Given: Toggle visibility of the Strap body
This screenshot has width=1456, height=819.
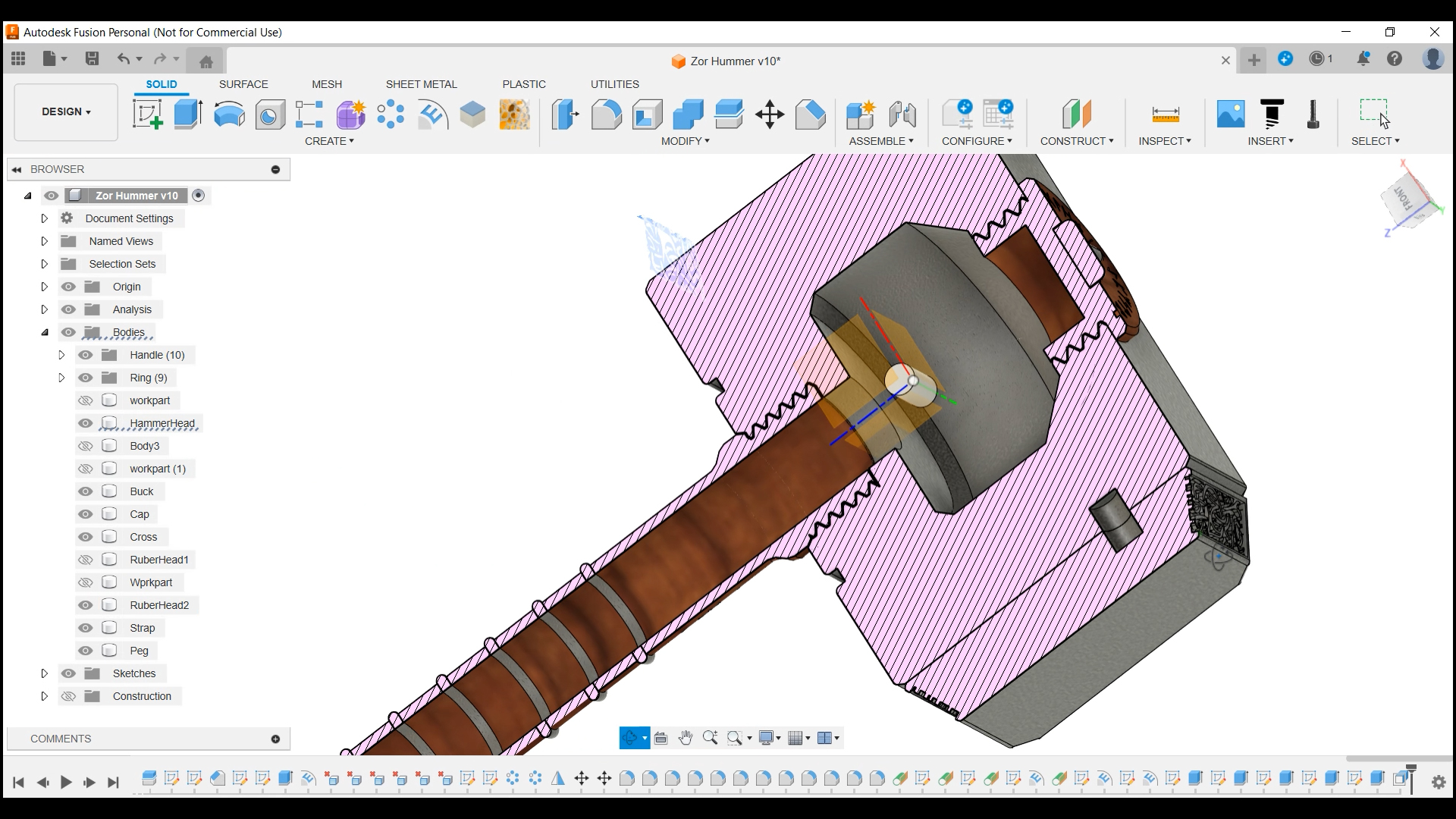Looking at the screenshot, I should click(86, 628).
